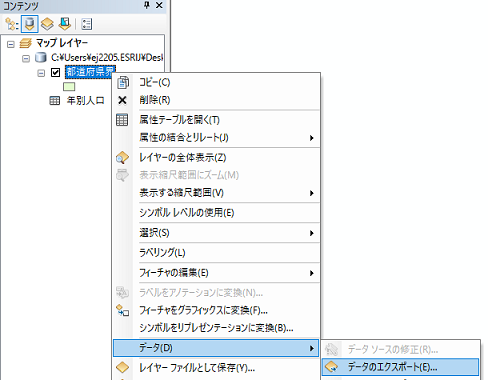Click the repair data source icon
The image size is (488, 380).
coord(332,349)
